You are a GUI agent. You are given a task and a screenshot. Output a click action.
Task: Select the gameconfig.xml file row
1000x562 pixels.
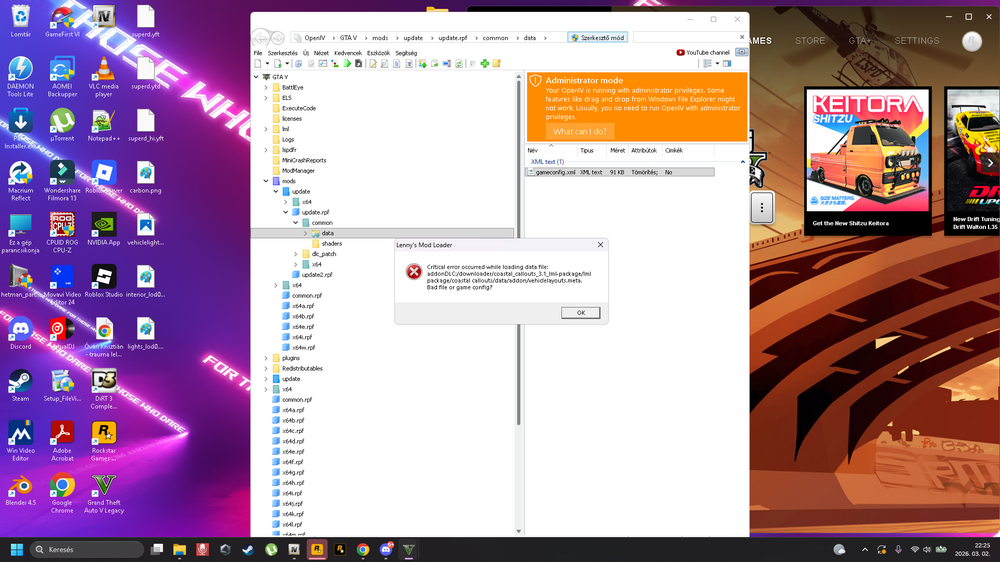tap(619, 172)
